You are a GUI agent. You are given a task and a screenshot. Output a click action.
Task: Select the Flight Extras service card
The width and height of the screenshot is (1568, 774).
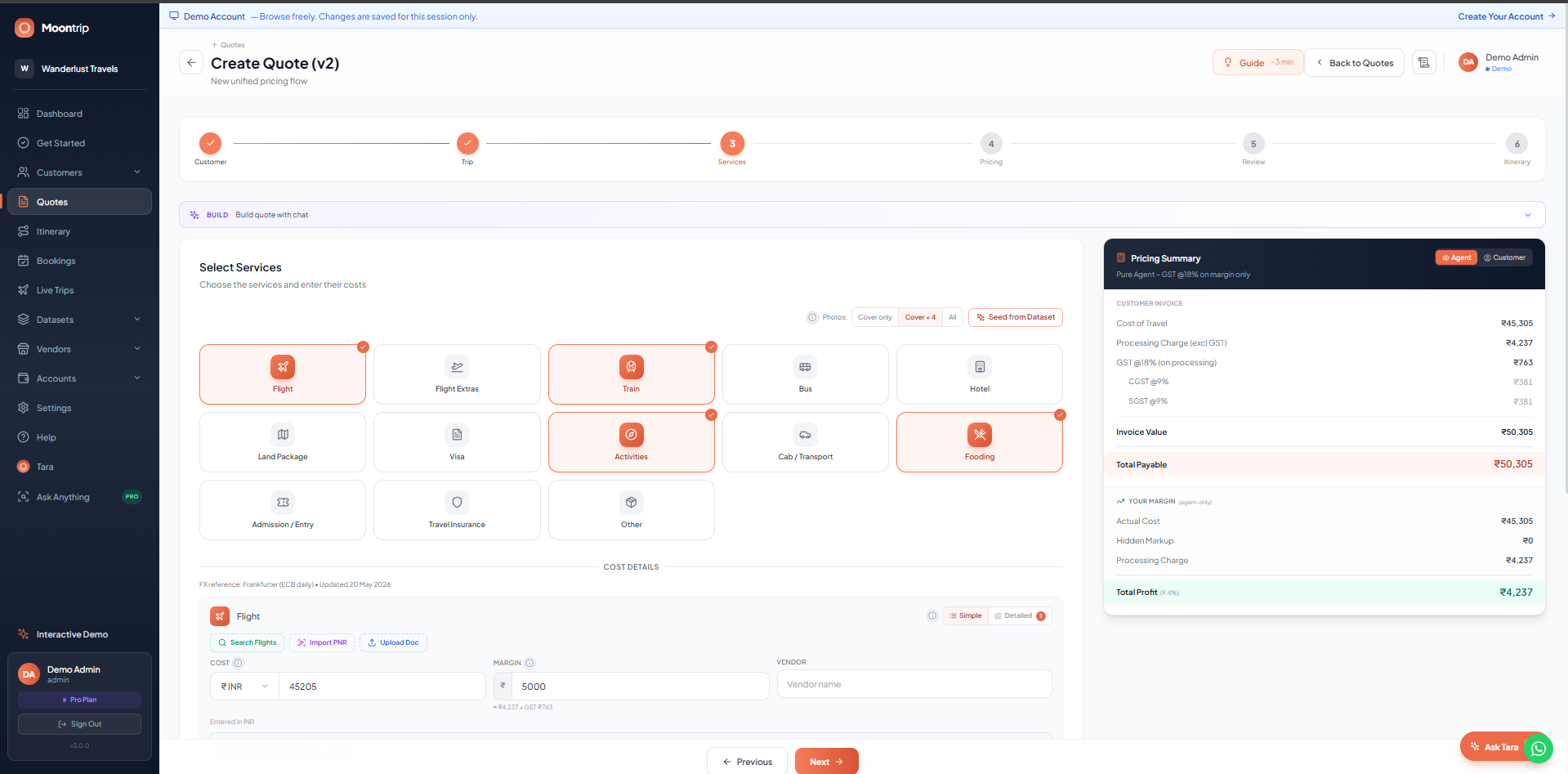[x=457, y=374]
